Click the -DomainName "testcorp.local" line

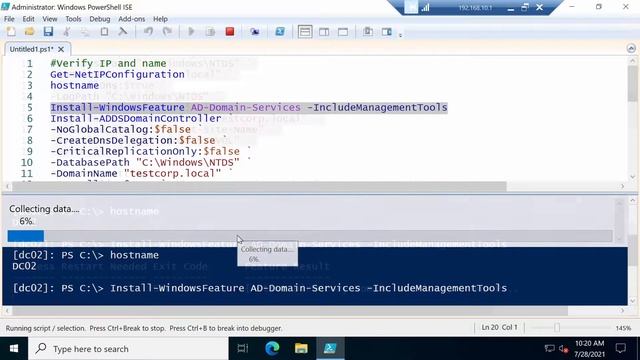136,173
